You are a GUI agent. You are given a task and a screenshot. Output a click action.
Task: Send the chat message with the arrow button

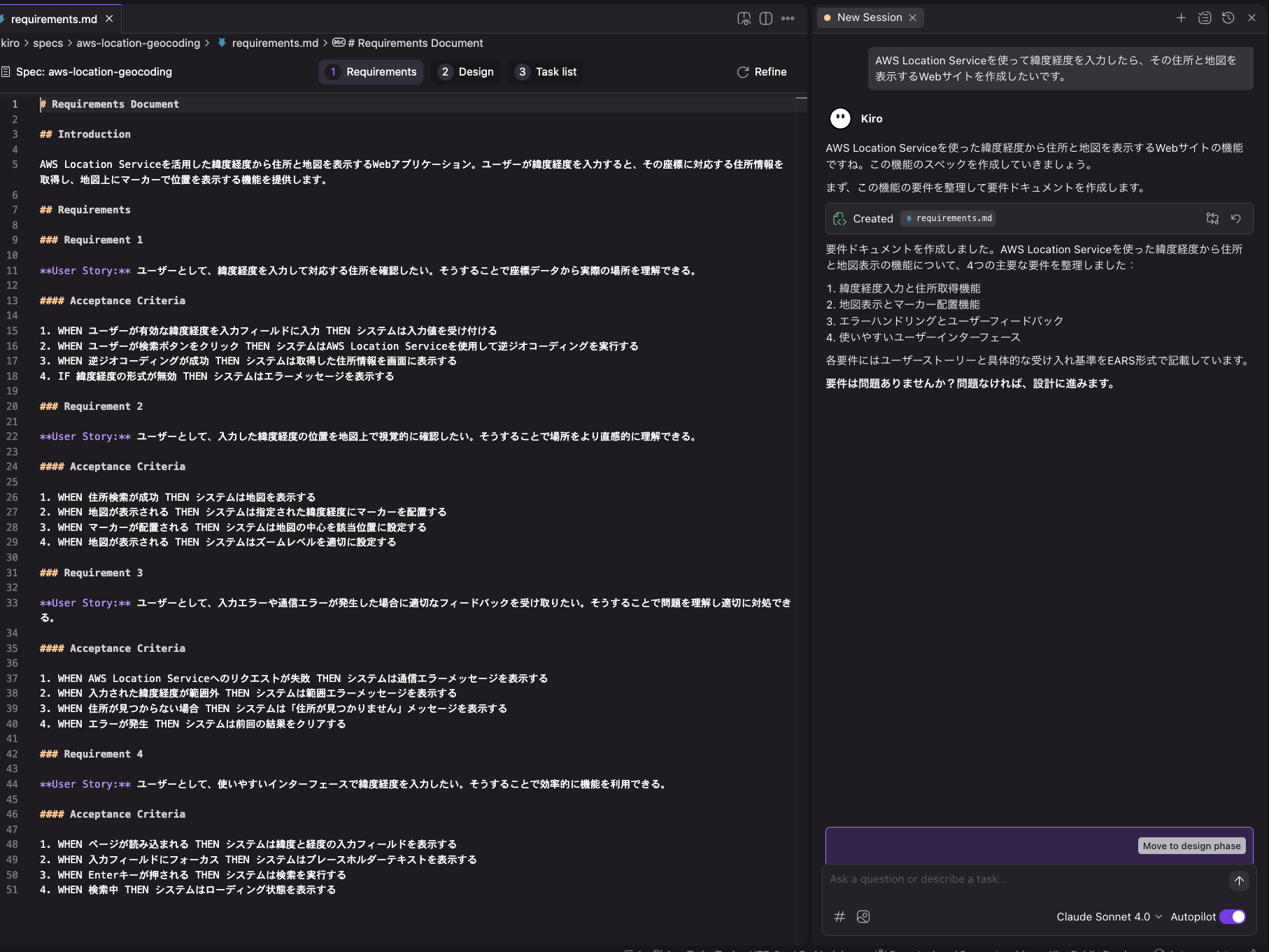tap(1239, 881)
